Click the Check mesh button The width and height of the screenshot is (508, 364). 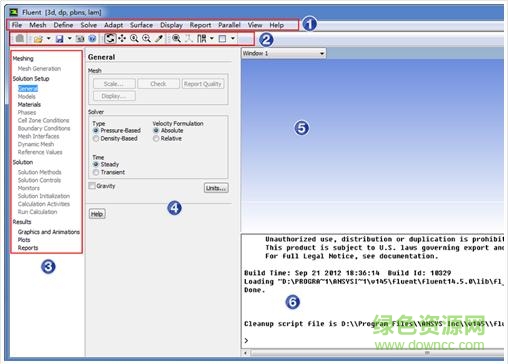(158, 84)
